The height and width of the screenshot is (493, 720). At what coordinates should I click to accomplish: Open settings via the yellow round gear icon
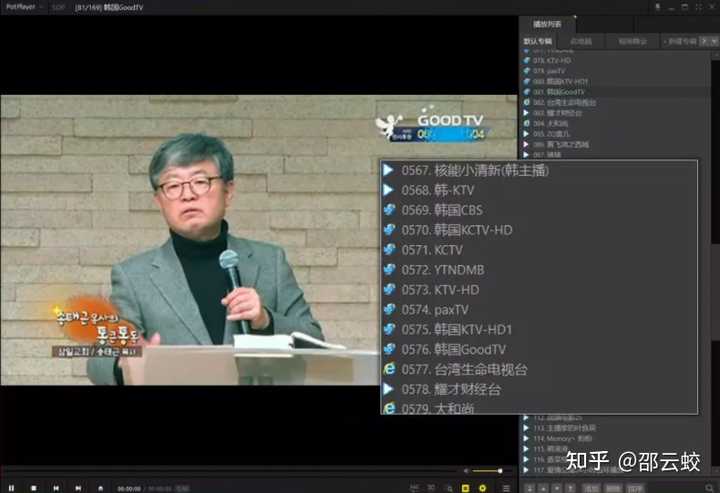(483, 488)
